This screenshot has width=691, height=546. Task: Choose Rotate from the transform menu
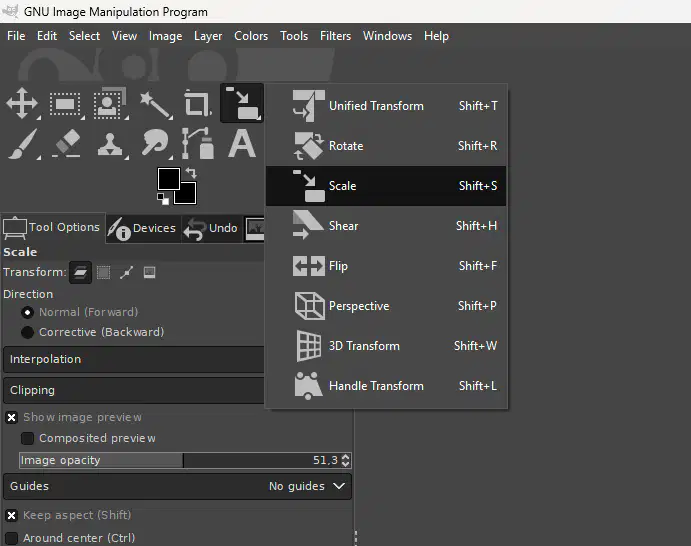[x=386, y=146]
